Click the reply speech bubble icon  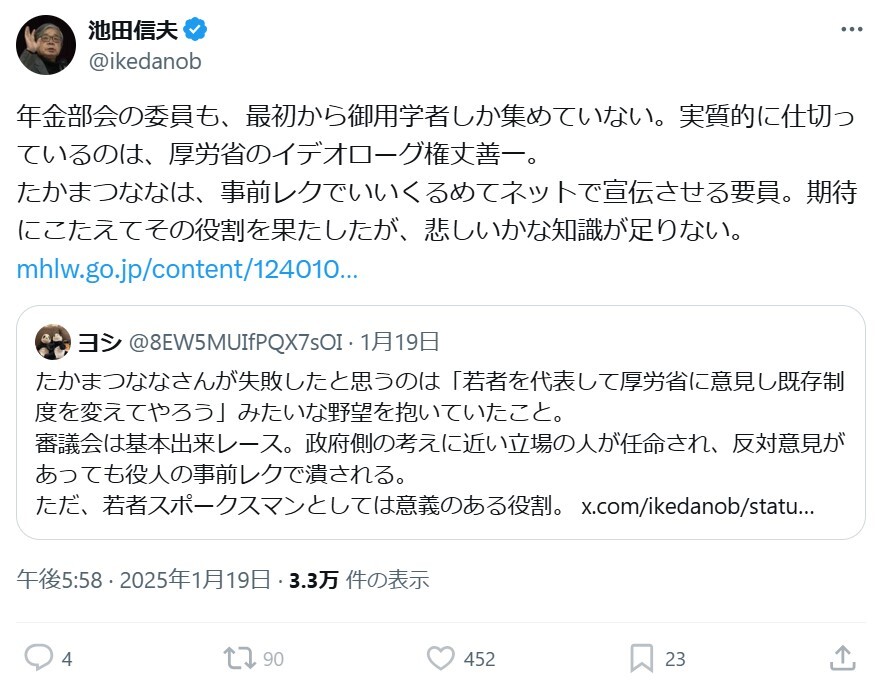coord(38,658)
